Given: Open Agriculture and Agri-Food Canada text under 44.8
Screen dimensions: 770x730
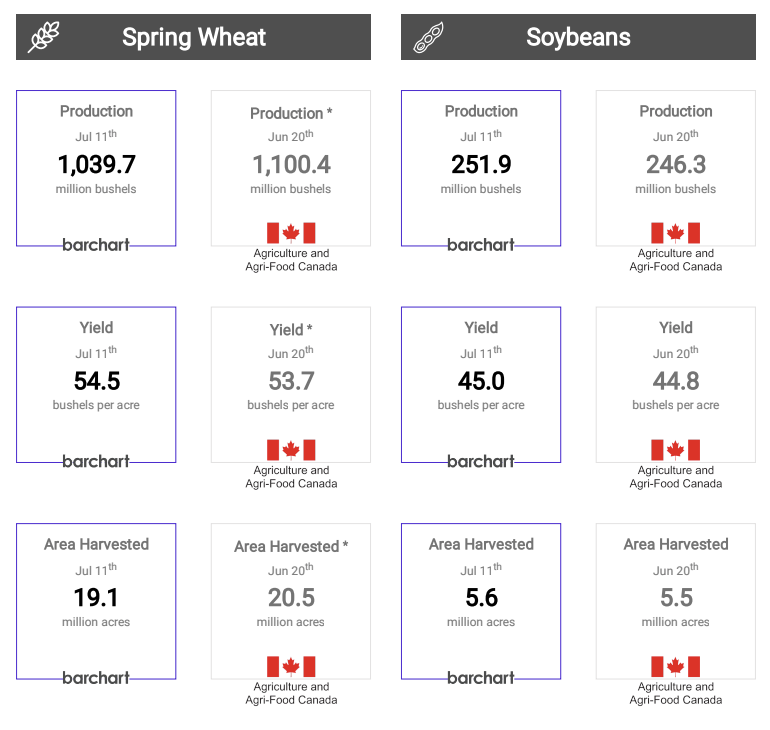Looking at the screenshot, I should click(x=676, y=477).
